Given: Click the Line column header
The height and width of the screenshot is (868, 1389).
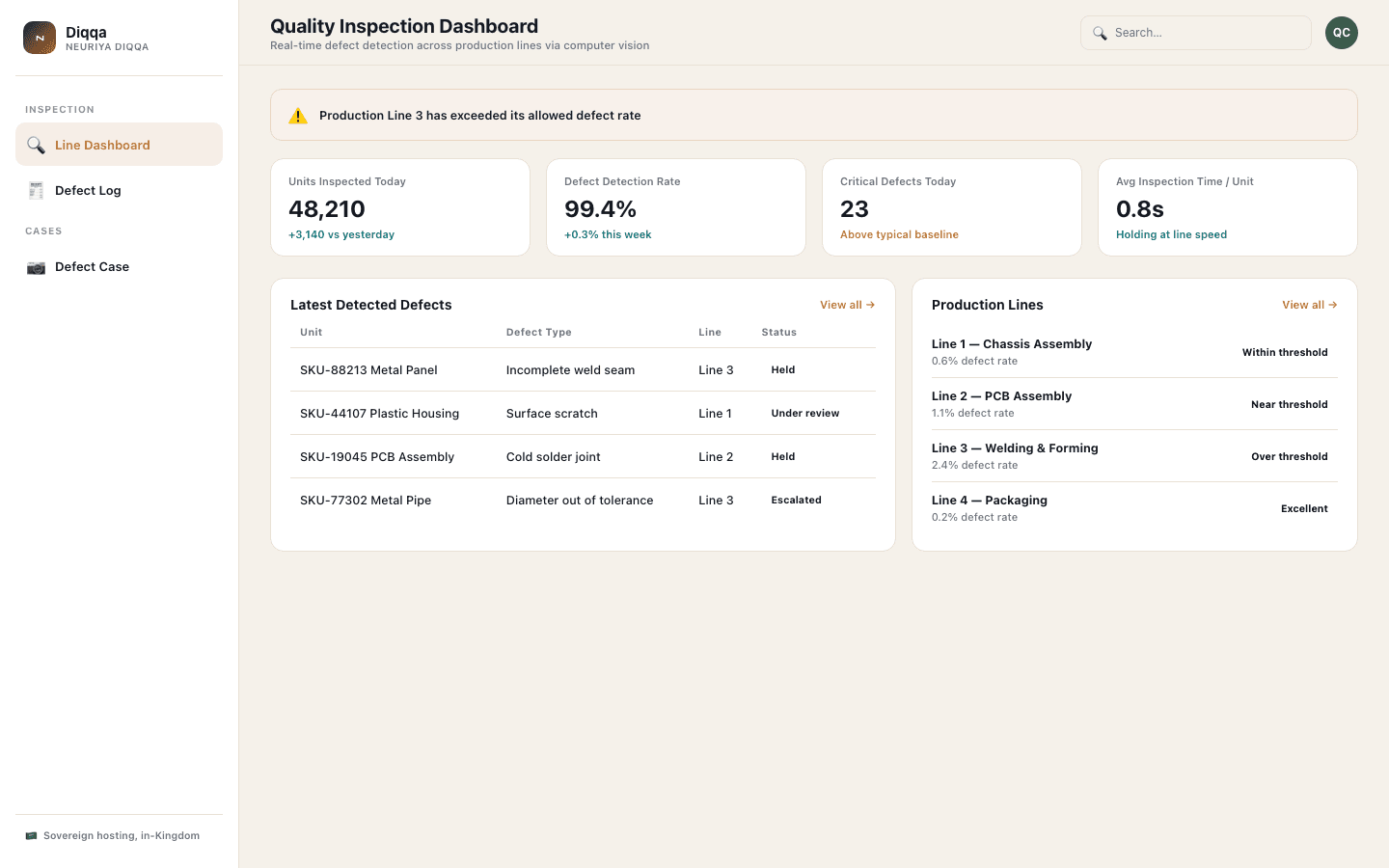Looking at the screenshot, I should [x=710, y=333].
